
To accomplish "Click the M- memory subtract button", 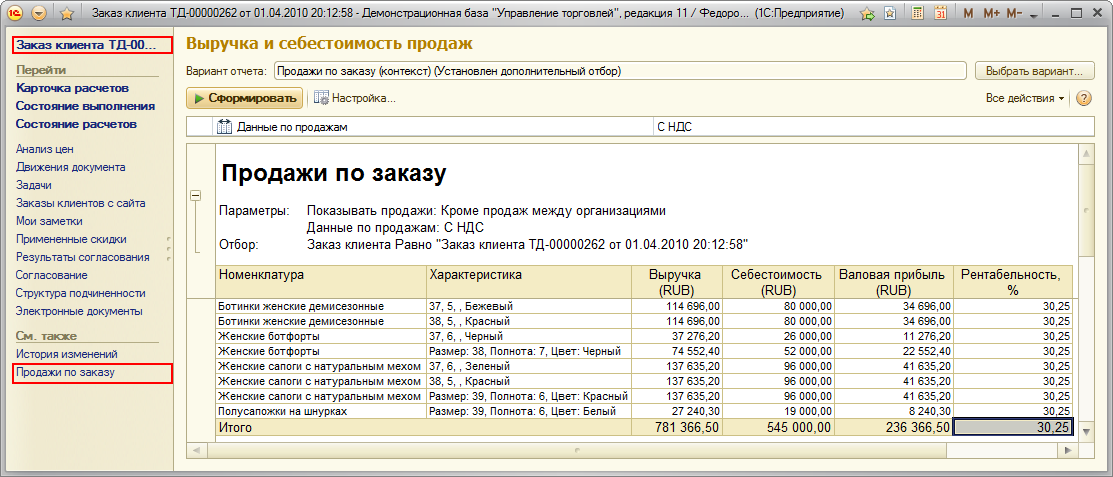I will click(1014, 13).
